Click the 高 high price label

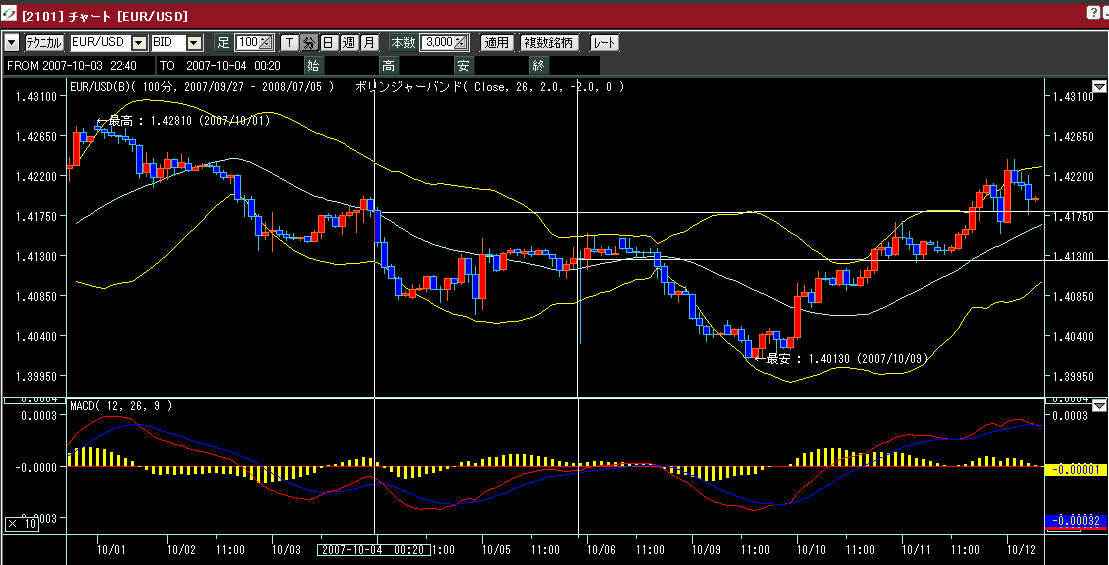[388, 66]
